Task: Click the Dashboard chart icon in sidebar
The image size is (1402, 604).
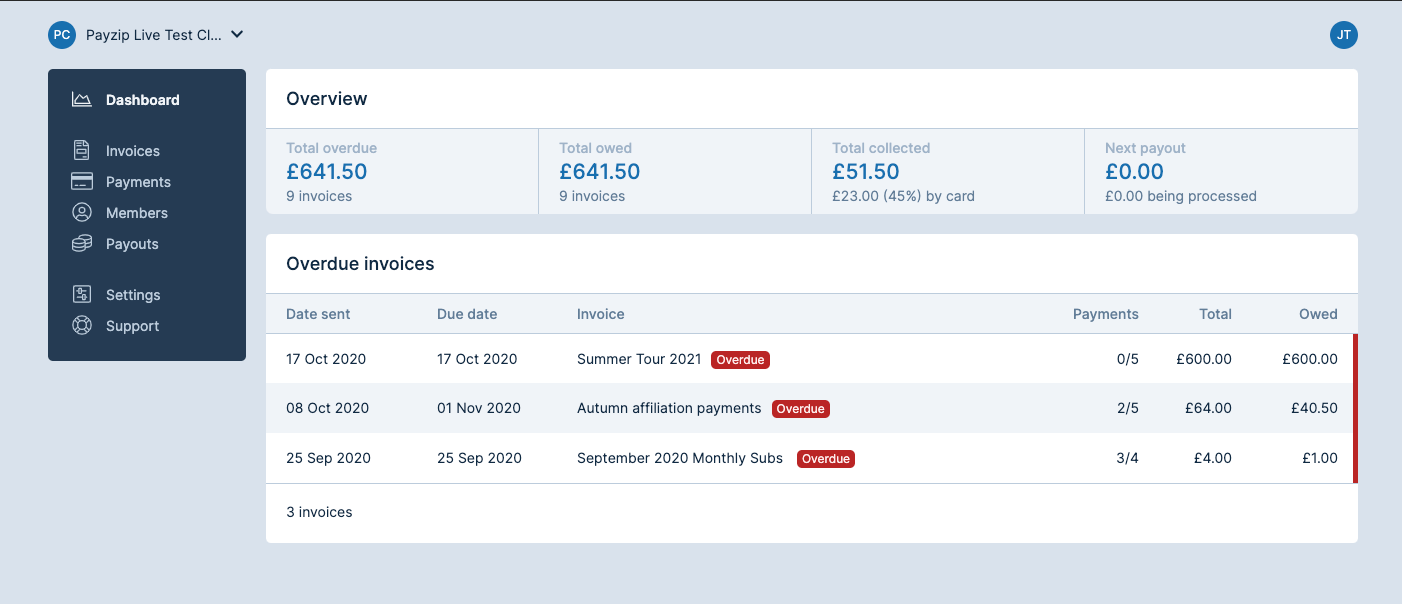Action: 82,99
